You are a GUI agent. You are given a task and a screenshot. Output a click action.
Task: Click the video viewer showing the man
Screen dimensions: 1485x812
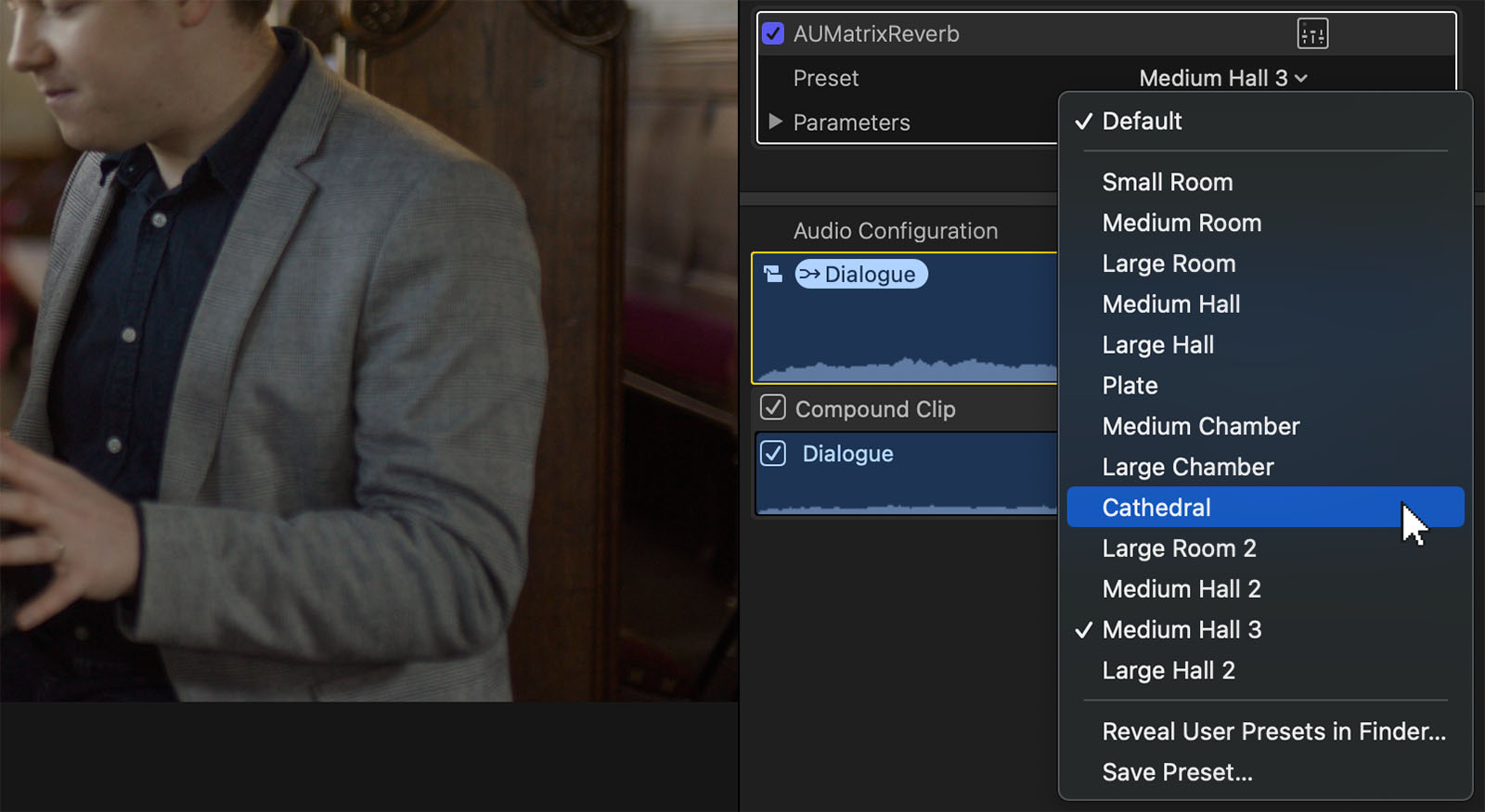pyautogui.click(x=369, y=351)
